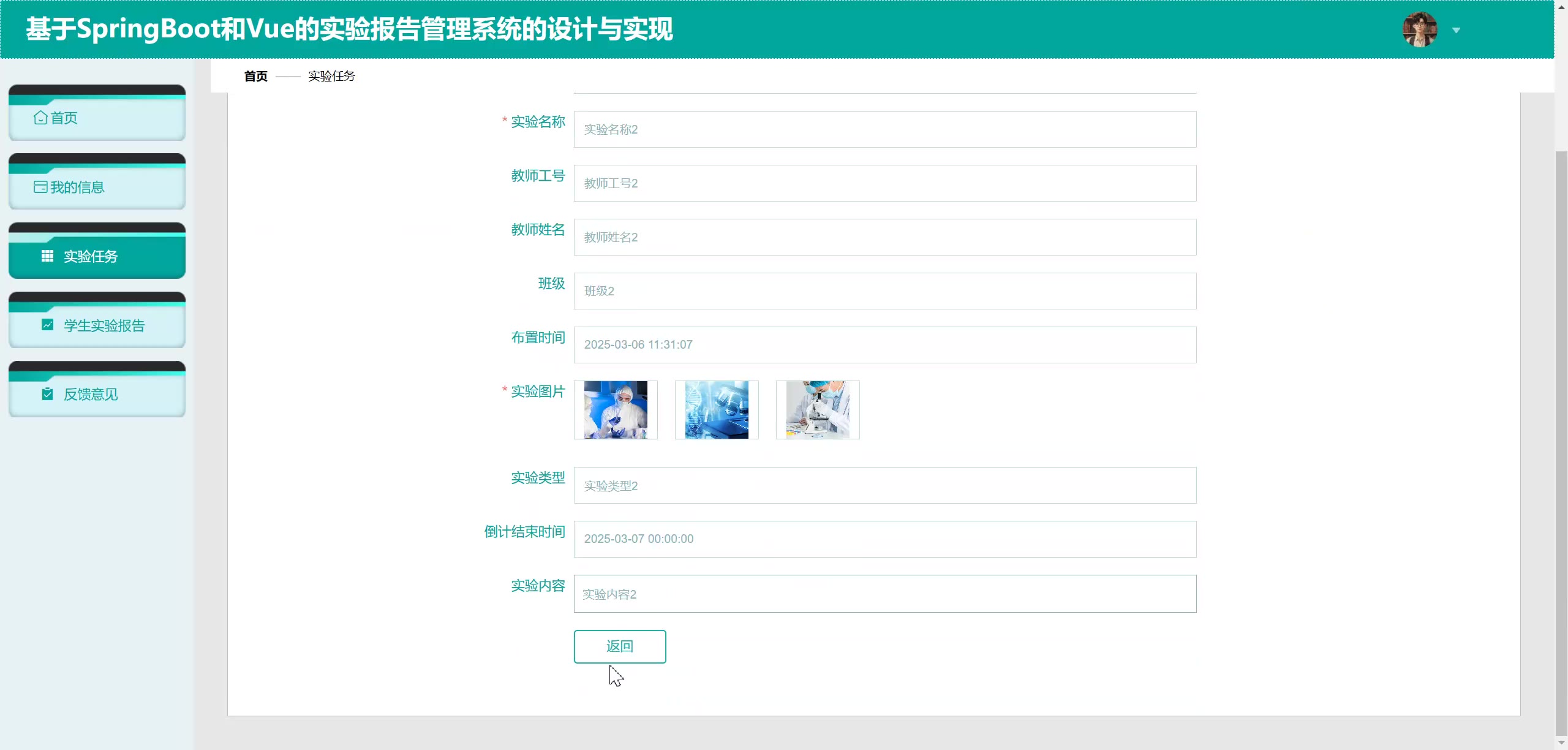Open the 学生实验报告 menu item
This screenshot has width=1568, height=750.
tap(104, 325)
